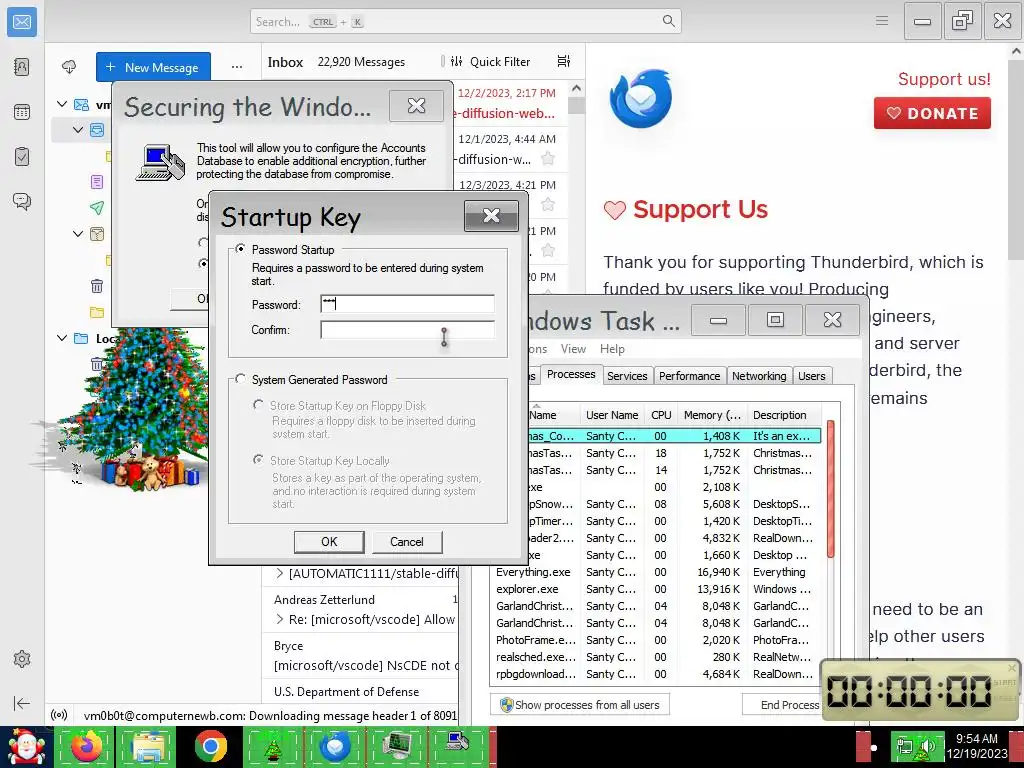
Task: Click the Get Messages cloud icon
Action: pos(69,67)
